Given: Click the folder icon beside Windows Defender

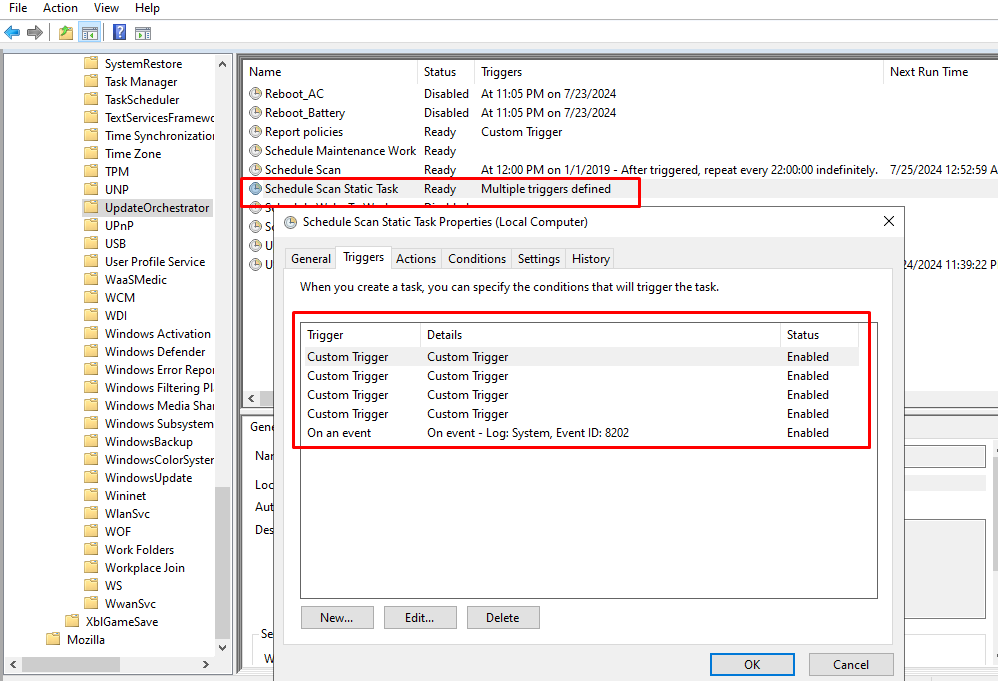Looking at the screenshot, I should click(x=91, y=351).
